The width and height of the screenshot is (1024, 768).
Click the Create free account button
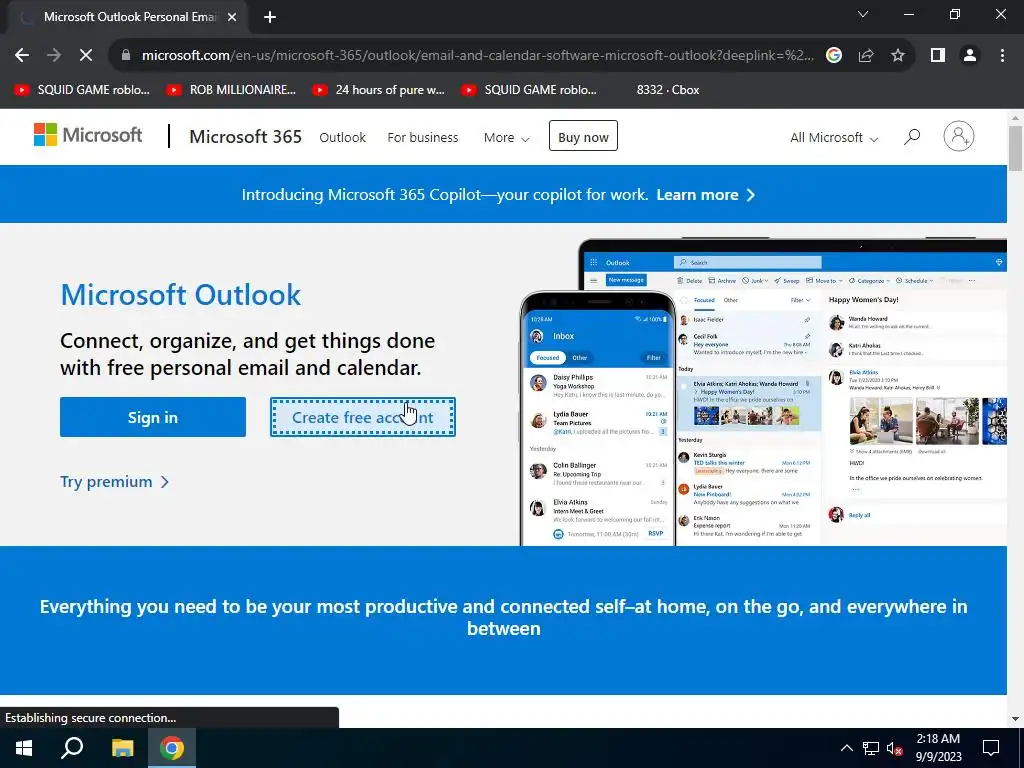[362, 417]
